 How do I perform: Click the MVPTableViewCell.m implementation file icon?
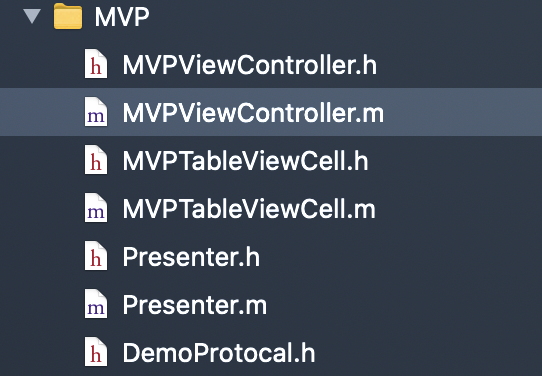coord(96,208)
